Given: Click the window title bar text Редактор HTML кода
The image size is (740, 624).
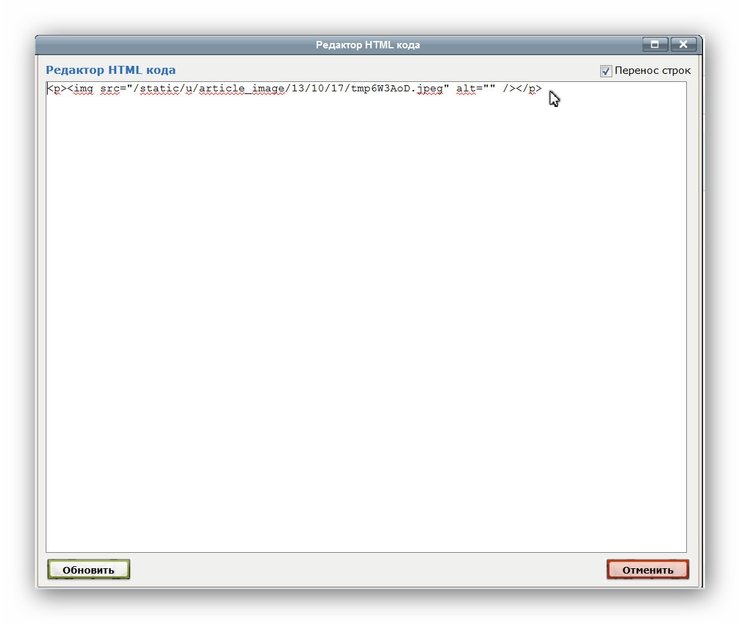Looking at the screenshot, I should 368,45.
